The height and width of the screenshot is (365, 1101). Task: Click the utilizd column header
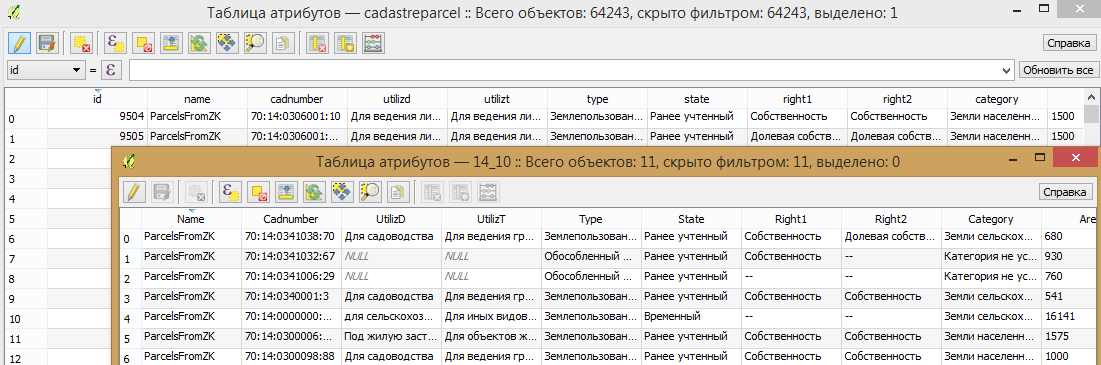click(x=397, y=99)
